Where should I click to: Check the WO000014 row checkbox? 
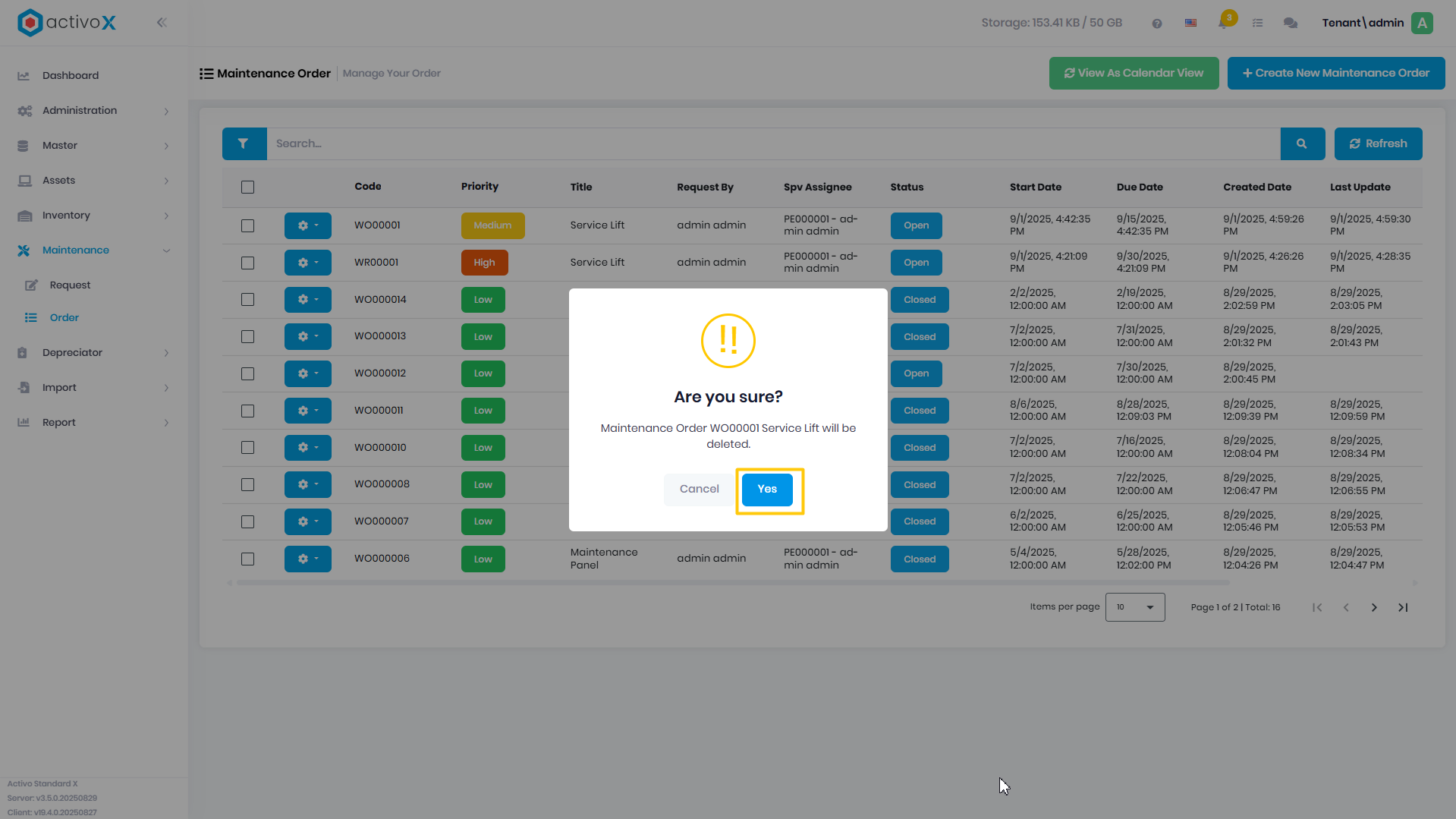pyautogui.click(x=247, y=300)
